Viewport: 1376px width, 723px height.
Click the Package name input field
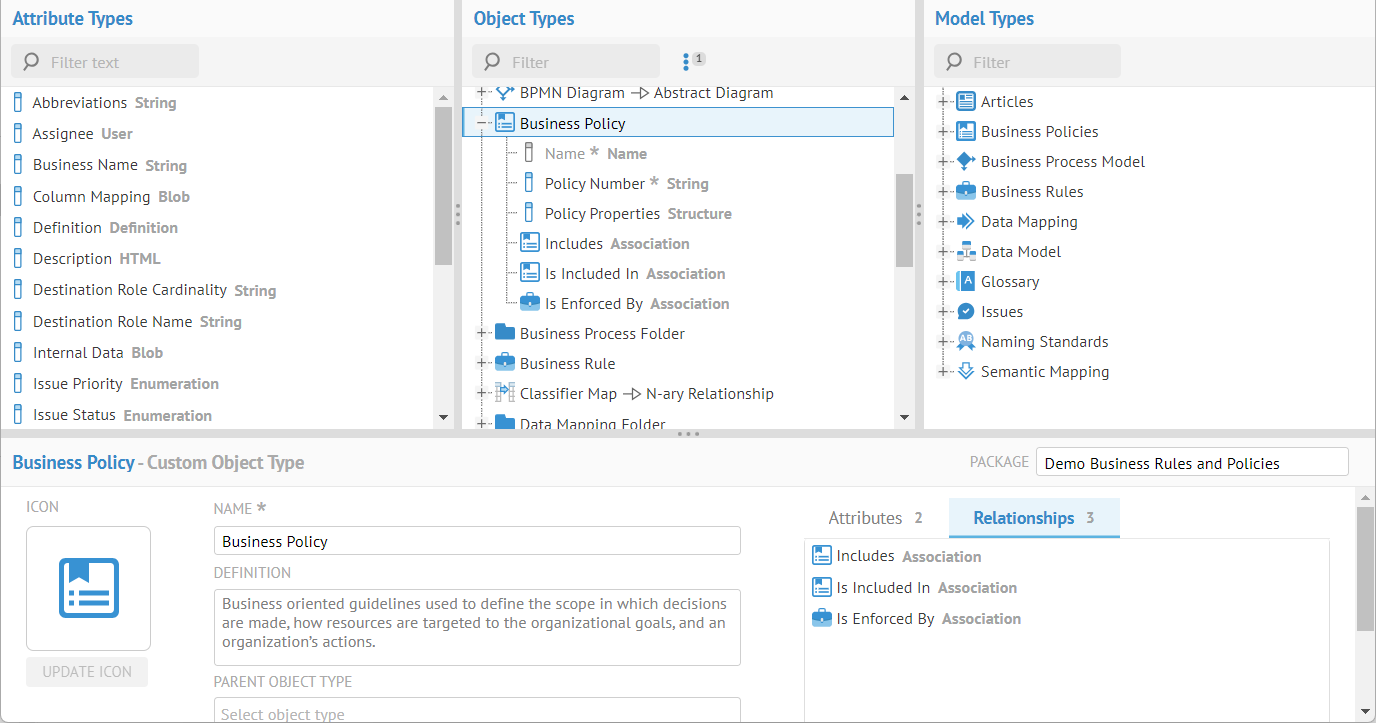1192,463
